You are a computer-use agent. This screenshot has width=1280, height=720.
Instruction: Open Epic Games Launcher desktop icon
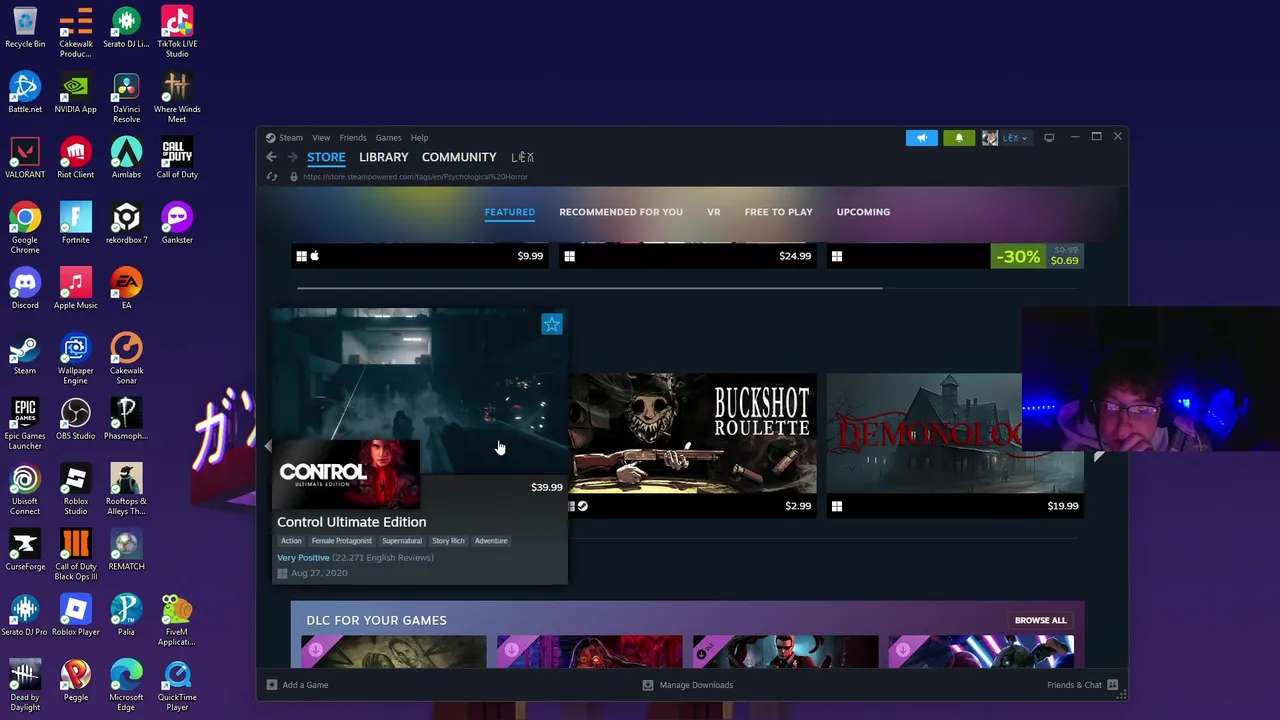[25, 424]
